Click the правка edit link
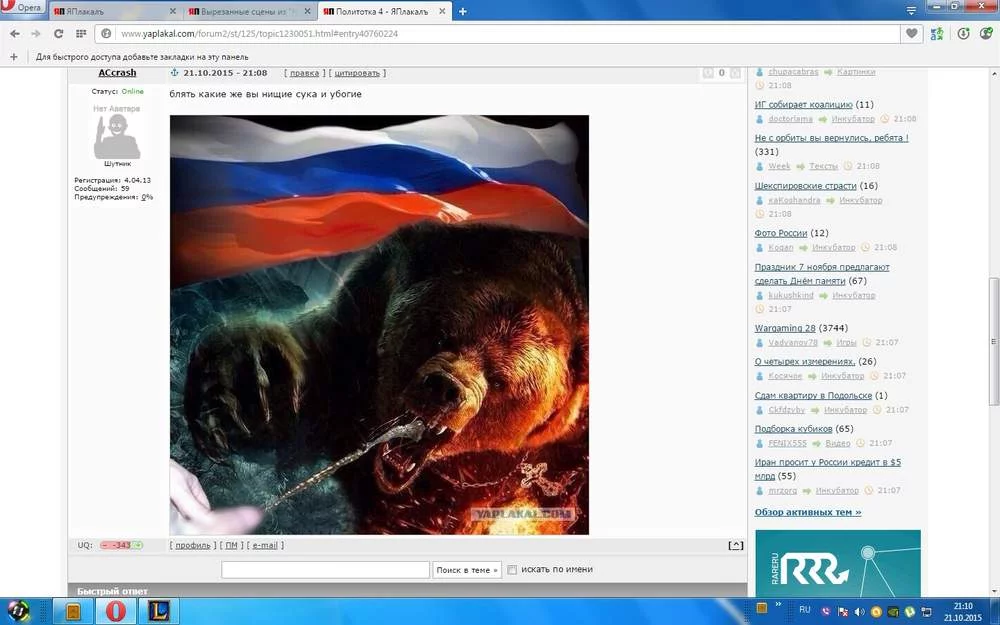Viewport: 1000px width, 625px height. [x=304, y=73]
